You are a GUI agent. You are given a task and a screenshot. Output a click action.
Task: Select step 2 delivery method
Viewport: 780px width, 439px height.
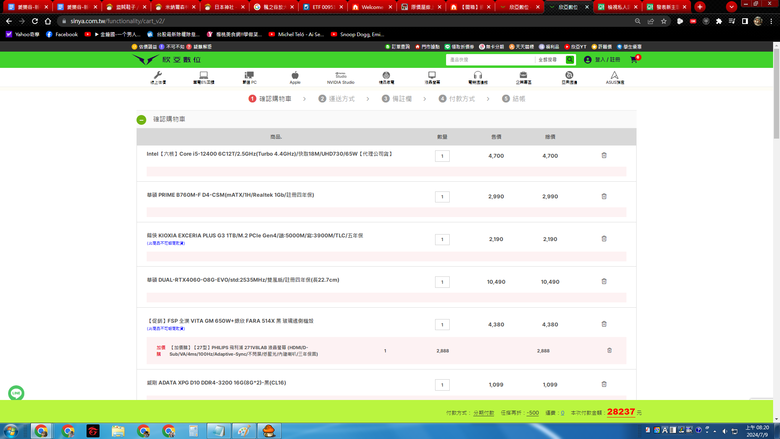[337, 99]
